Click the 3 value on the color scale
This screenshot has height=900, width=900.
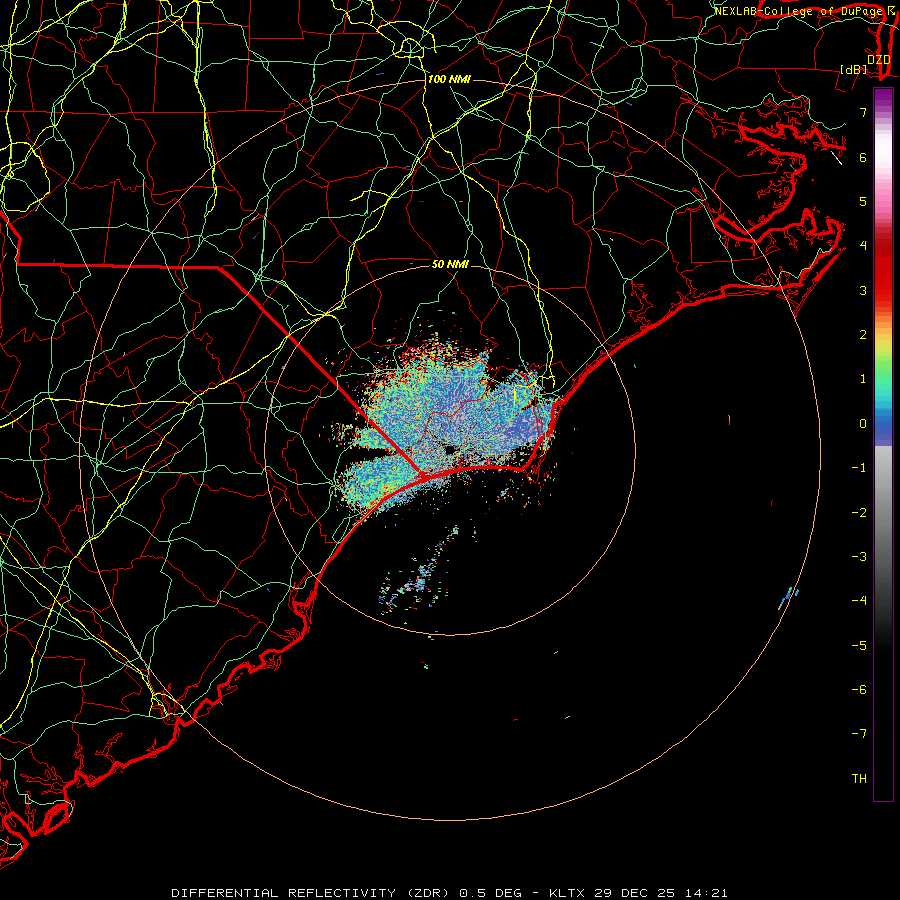[863, 290]
